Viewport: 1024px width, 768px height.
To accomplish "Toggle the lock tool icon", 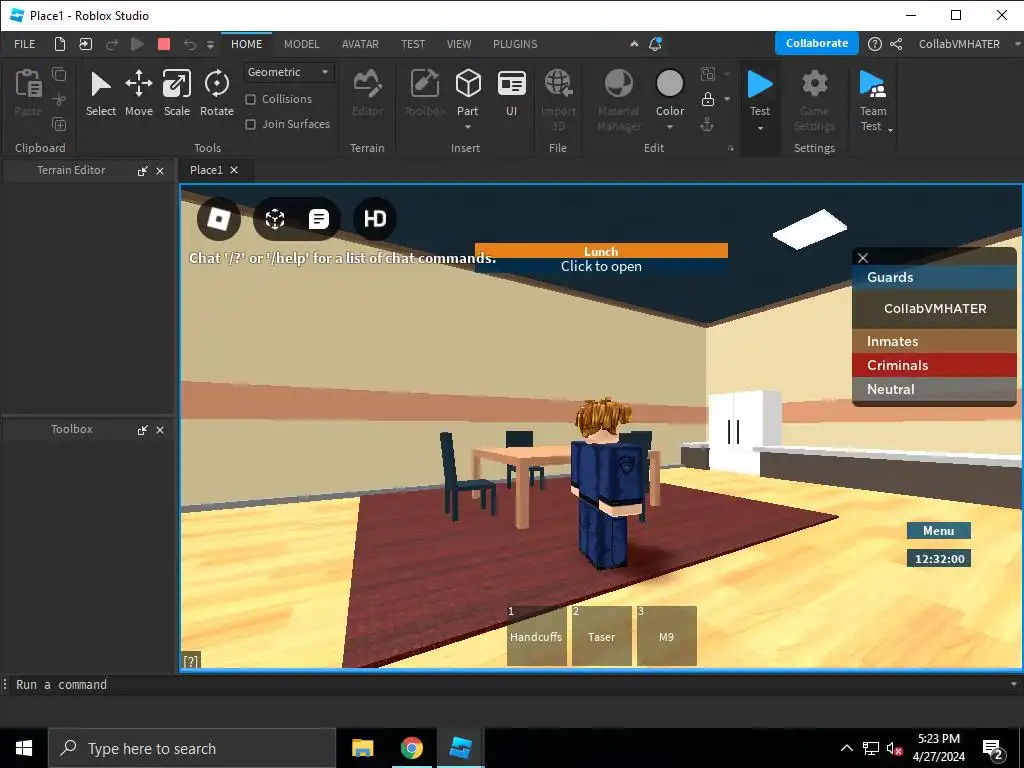I will click(708, 99).
